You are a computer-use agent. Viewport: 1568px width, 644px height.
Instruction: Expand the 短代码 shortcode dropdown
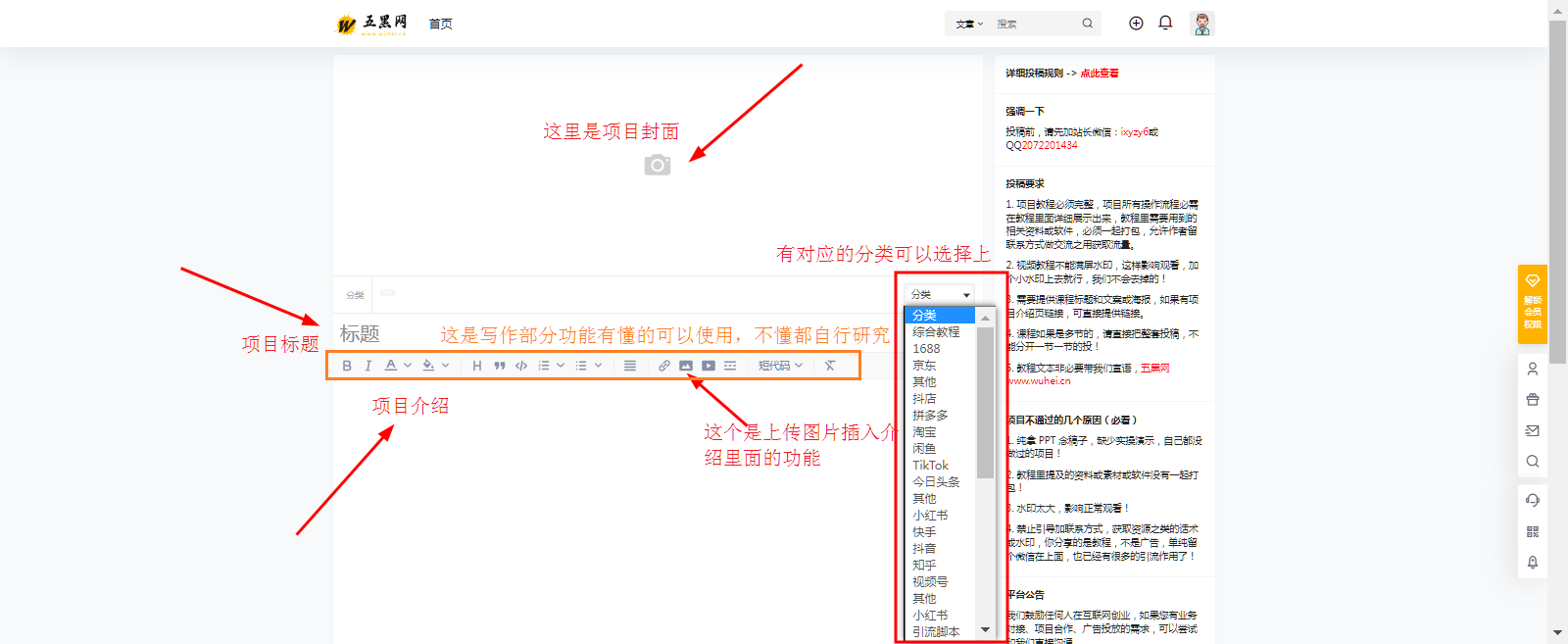tap(780, 366)
